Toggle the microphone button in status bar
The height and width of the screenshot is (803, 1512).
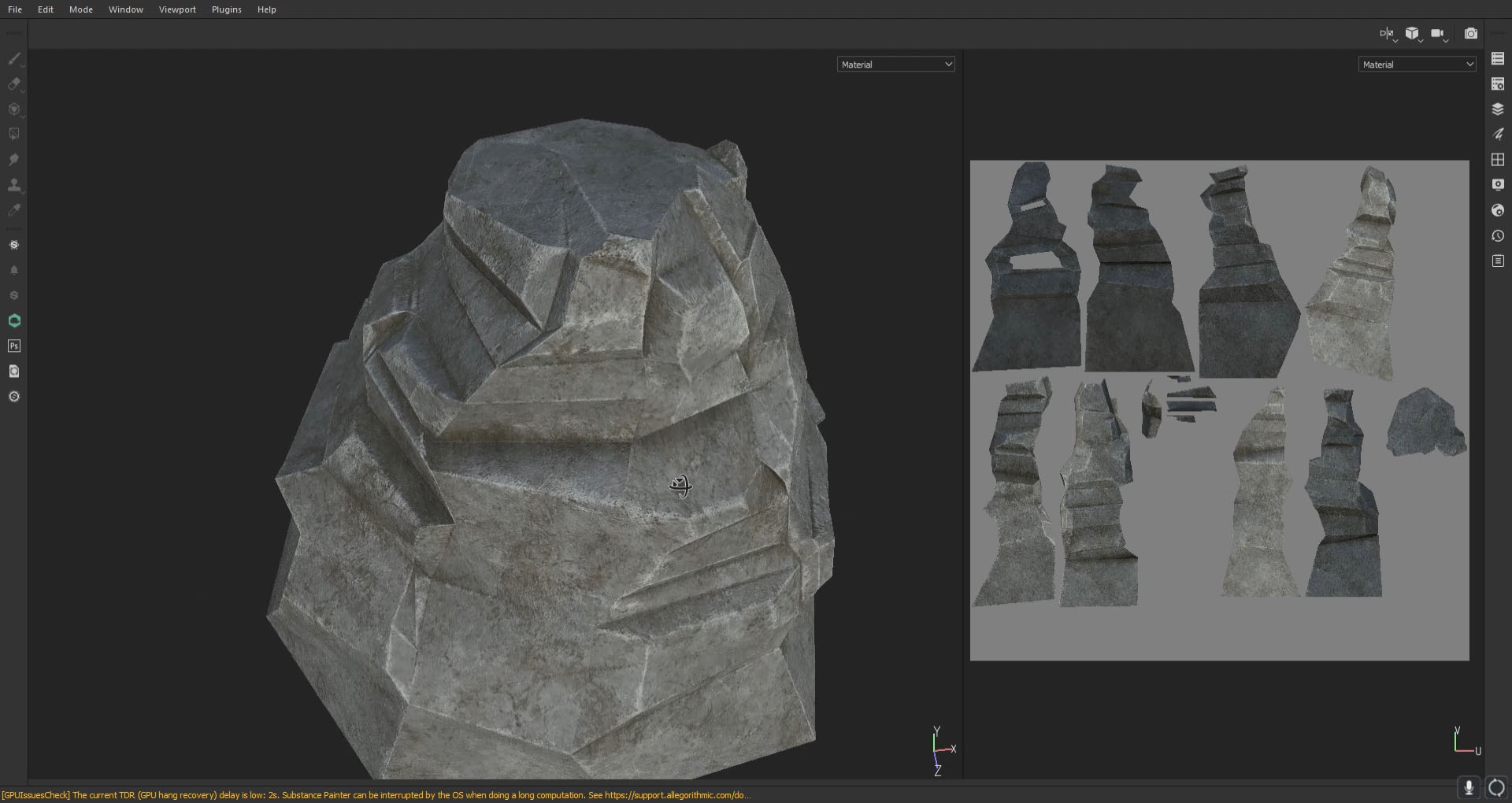(x=1469, y=787)
